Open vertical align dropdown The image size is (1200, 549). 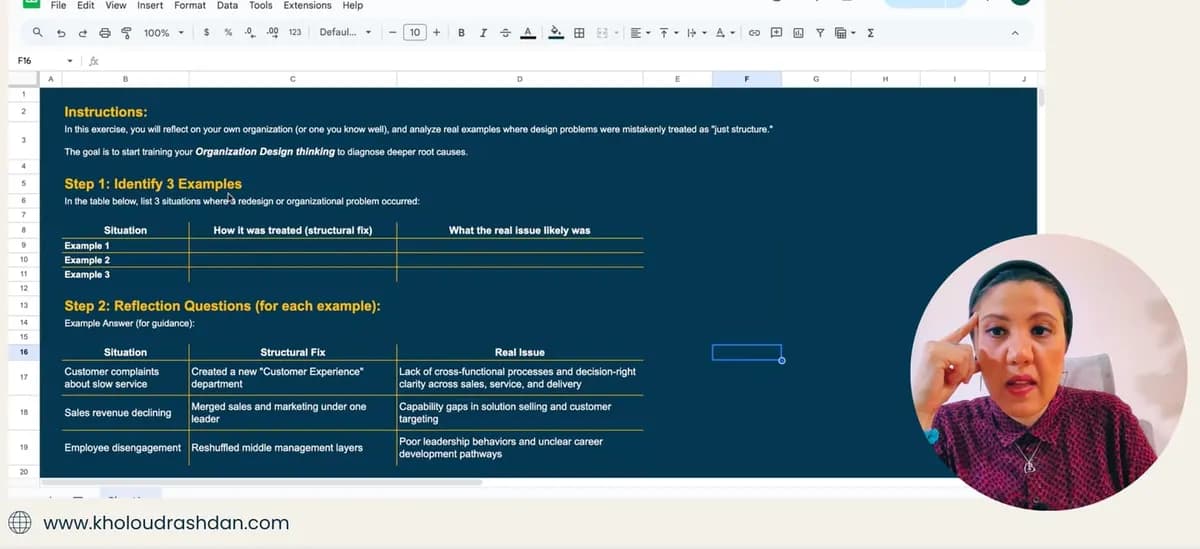click(x=668, y=33)
